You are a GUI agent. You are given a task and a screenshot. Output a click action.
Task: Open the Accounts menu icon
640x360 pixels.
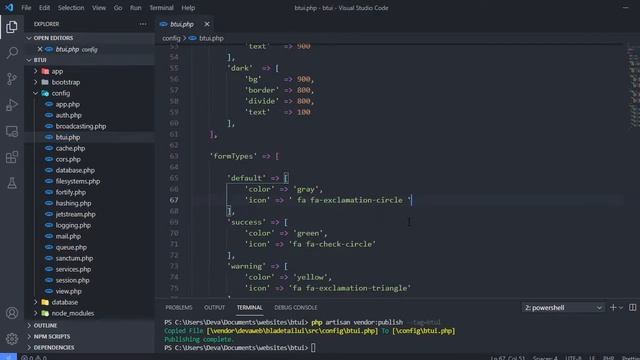coord(12,313)
